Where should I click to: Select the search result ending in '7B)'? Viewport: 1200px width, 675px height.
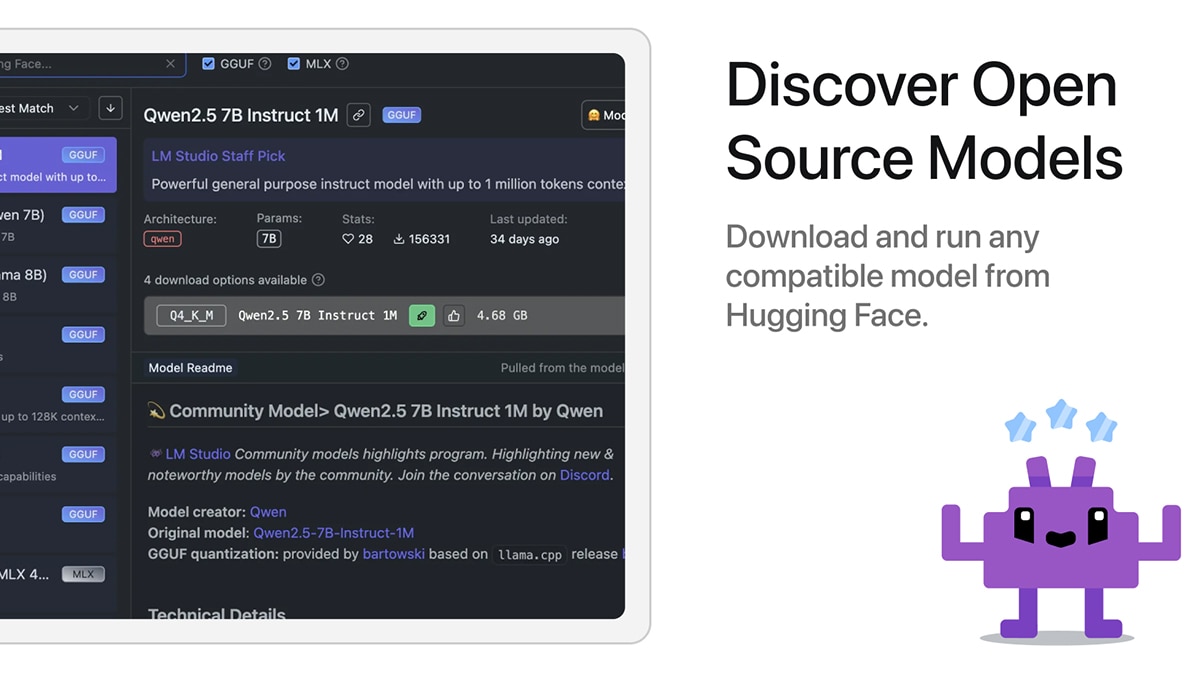point(58,225)
